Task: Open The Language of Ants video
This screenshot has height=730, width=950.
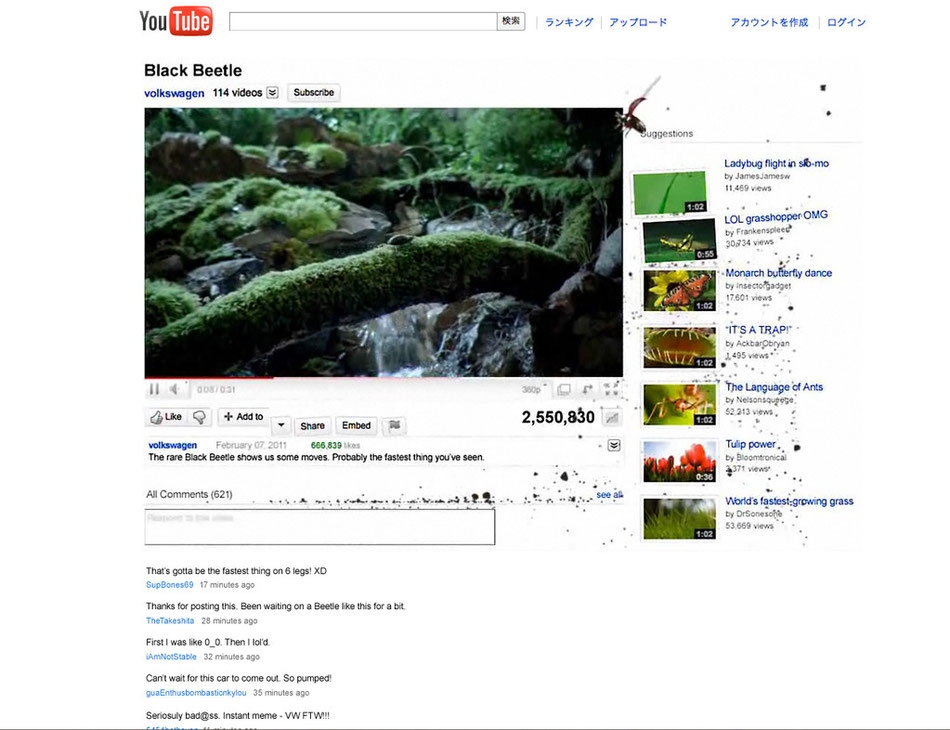Action: (x=774, y=387)
